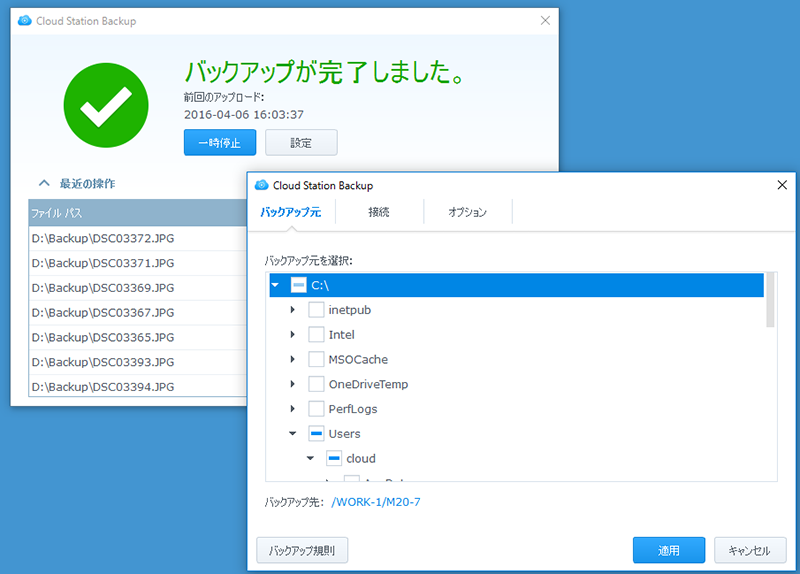Select the Users folder label
The width and height of the screenshot is (800, 574).
(344, 434)
